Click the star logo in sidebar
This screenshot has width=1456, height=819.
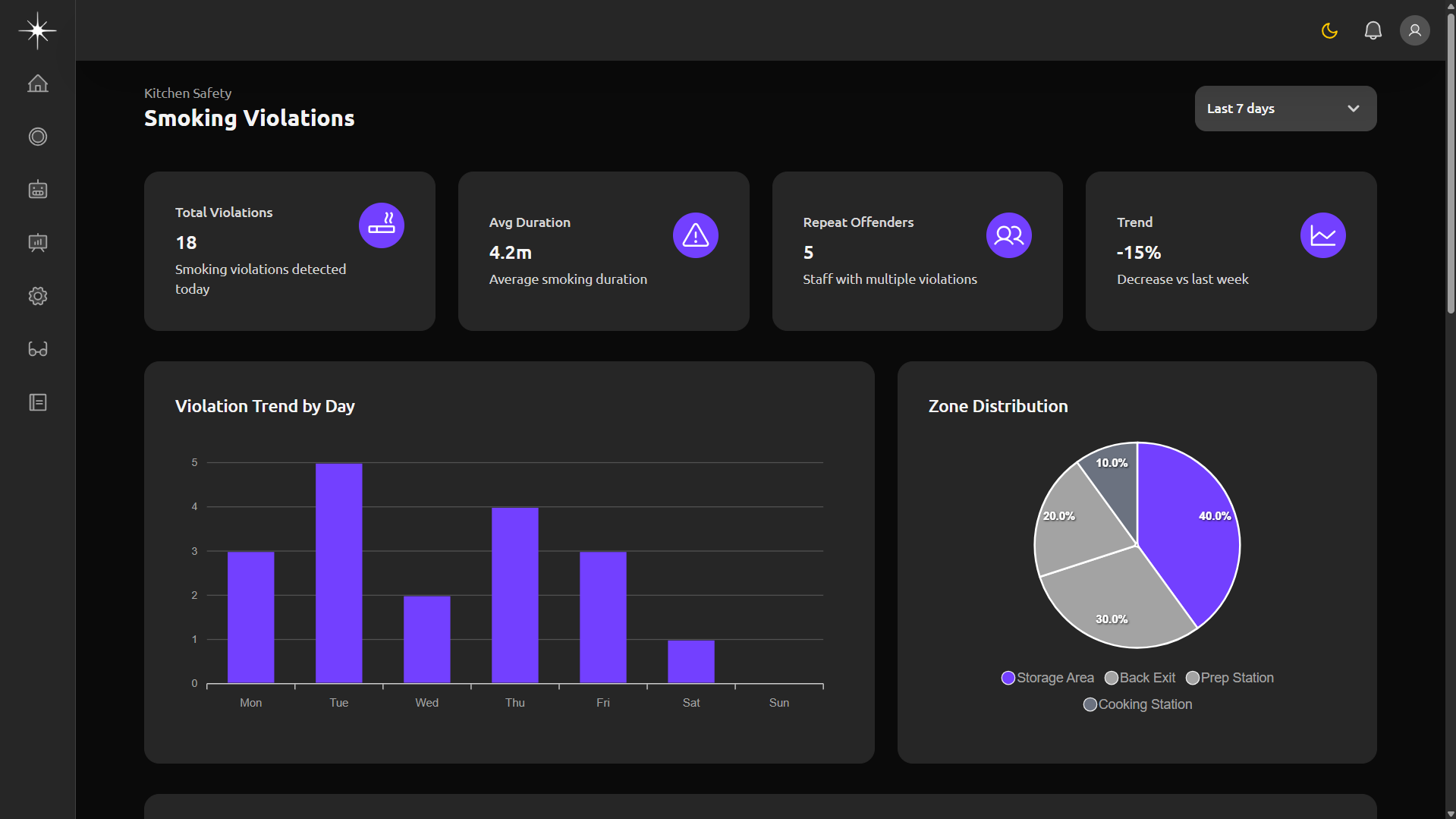coord(37,30)
